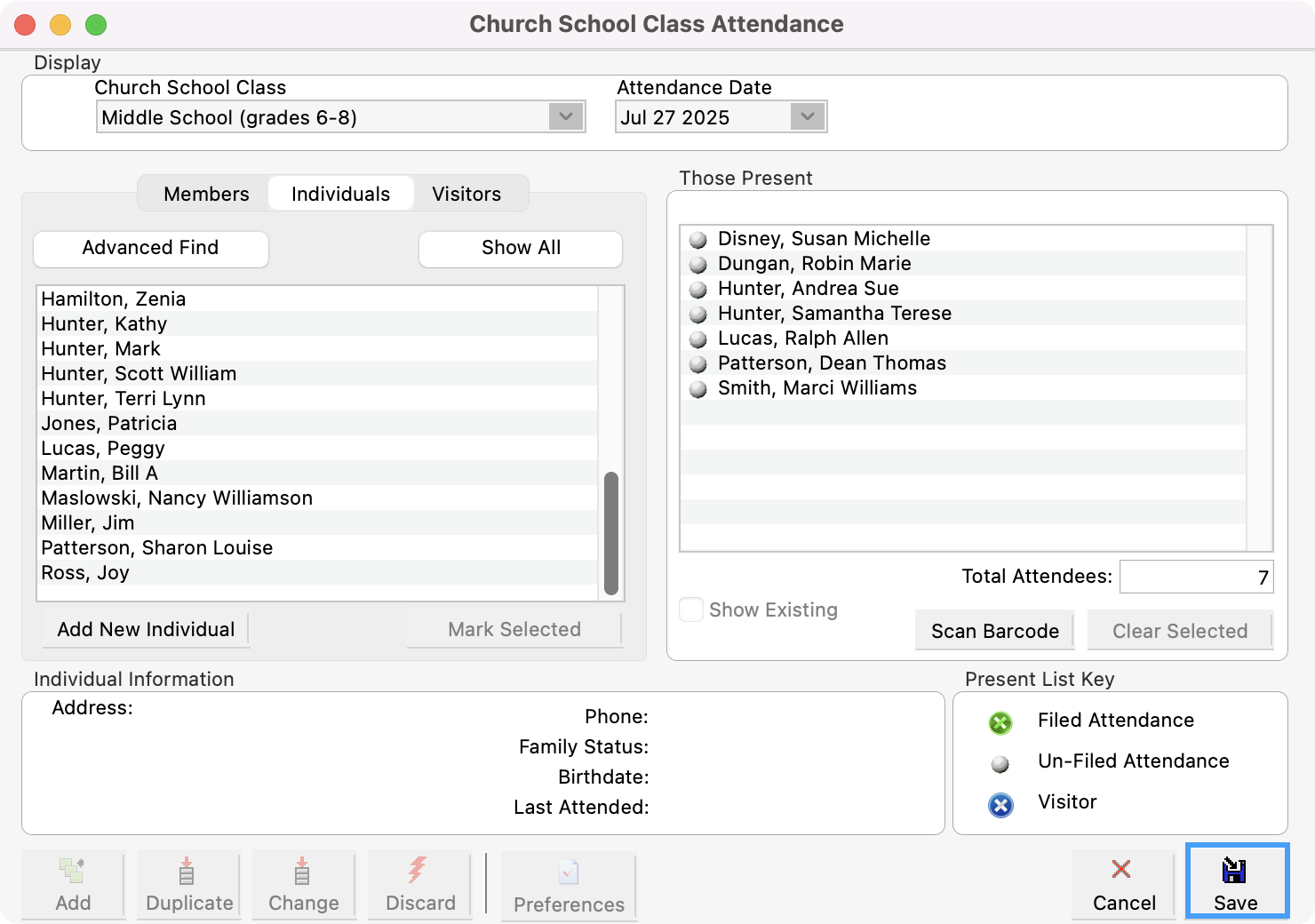Click the Advanced Find button
Screen dimensions: 1315x924
tap(150, 248)
